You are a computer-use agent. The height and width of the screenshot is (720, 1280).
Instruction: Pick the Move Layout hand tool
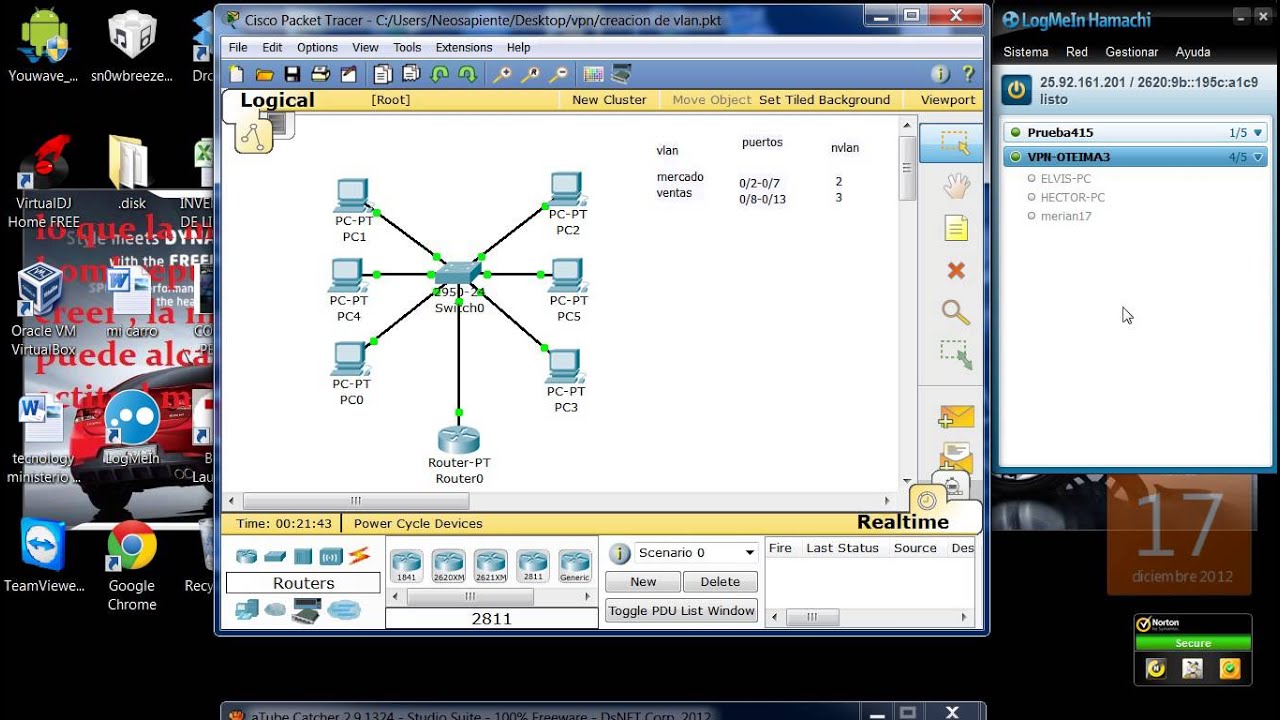click(x=956, y=186)
